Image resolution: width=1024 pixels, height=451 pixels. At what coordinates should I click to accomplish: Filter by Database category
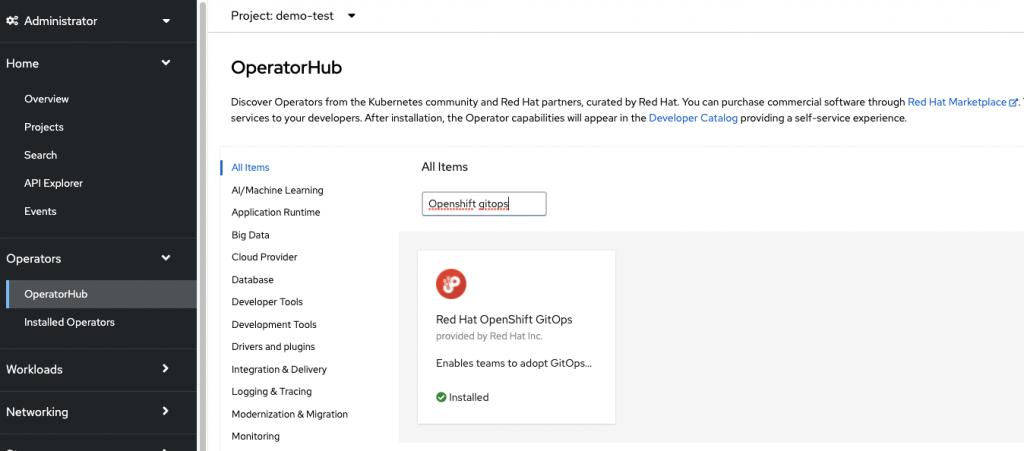click(252, 280)
